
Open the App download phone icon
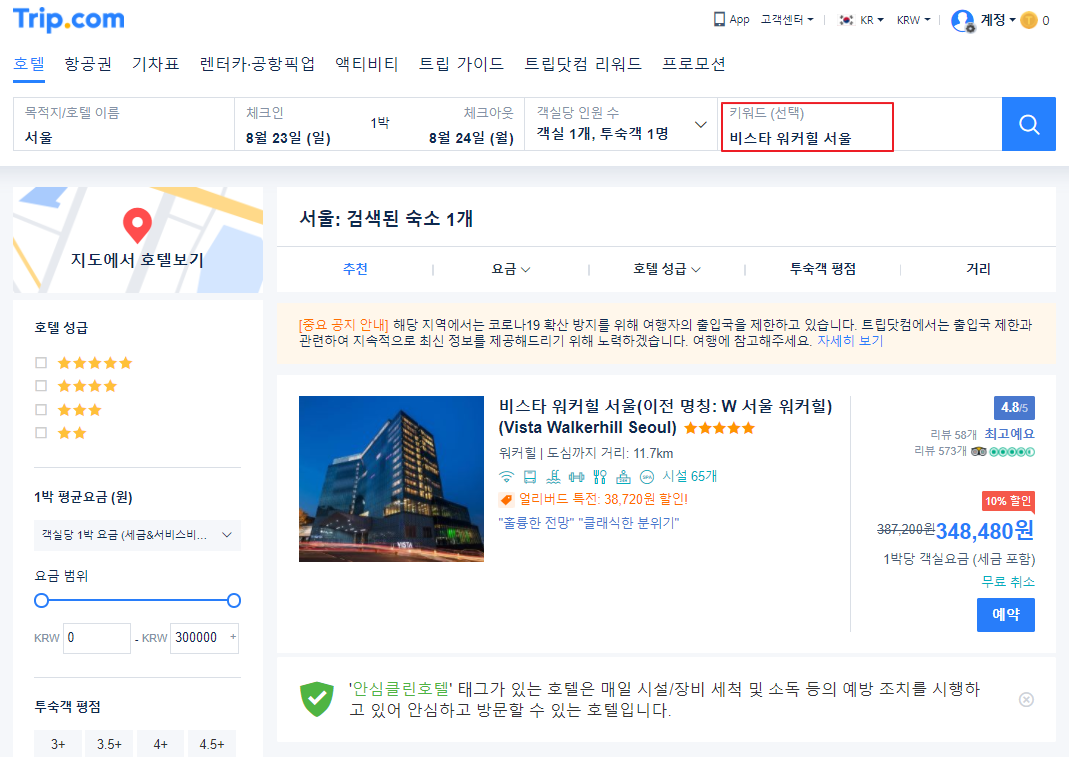tap(719, 19)
